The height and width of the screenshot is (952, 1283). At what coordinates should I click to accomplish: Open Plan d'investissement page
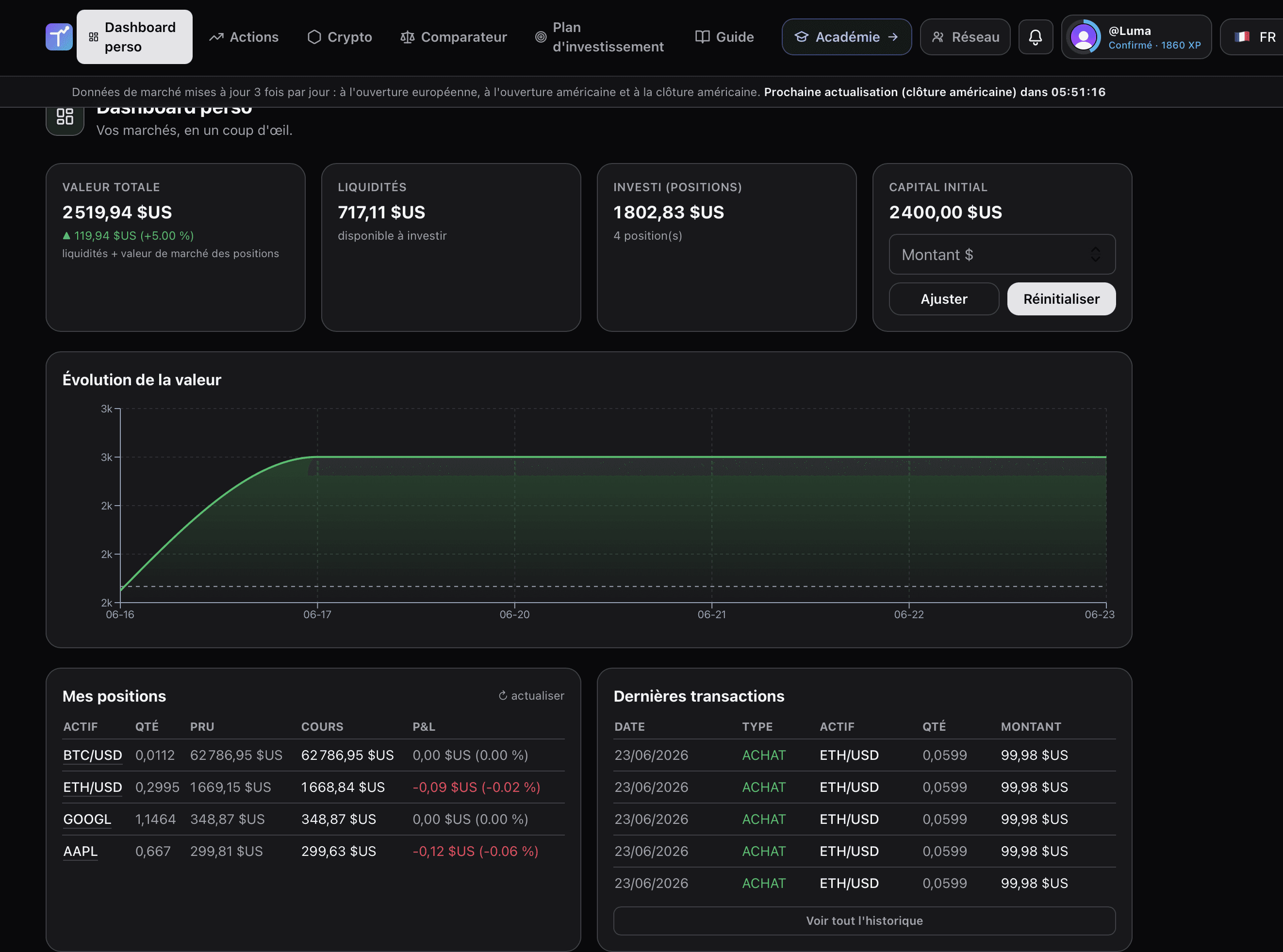tap(599, 37)
